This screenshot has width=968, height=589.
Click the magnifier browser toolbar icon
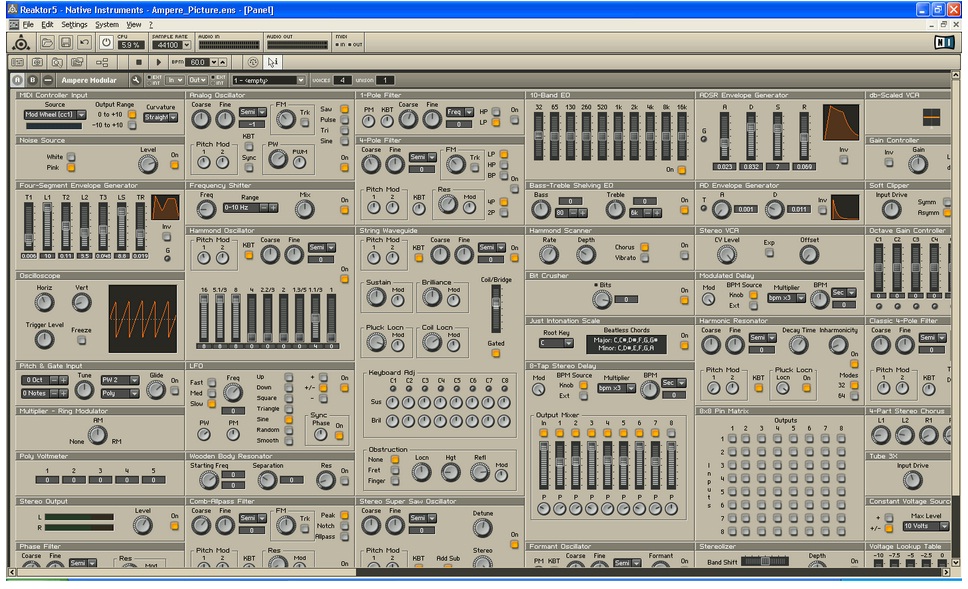click(x=57, y=62)
